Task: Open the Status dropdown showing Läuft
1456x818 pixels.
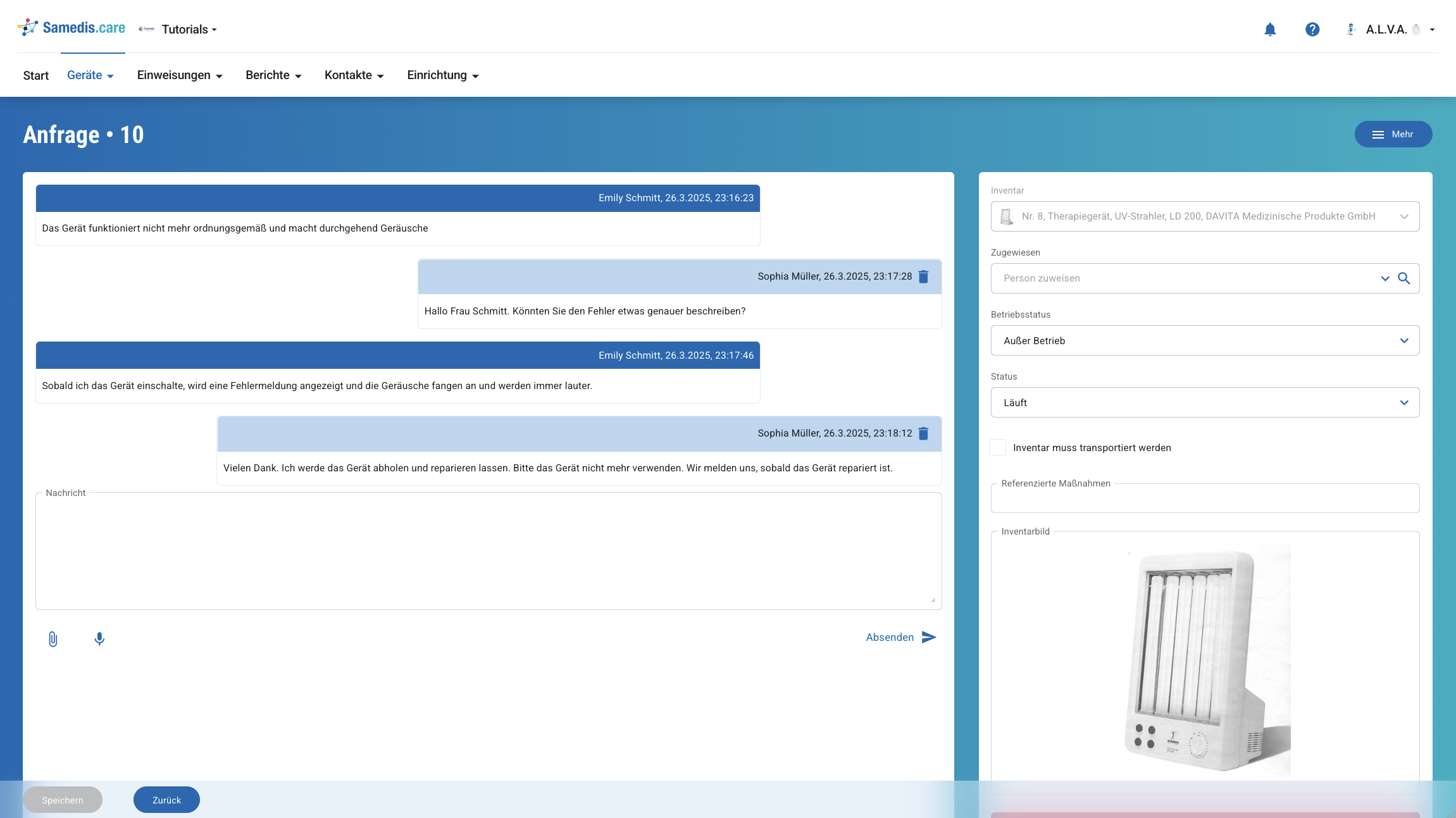Action: [x=1205, y=402]
